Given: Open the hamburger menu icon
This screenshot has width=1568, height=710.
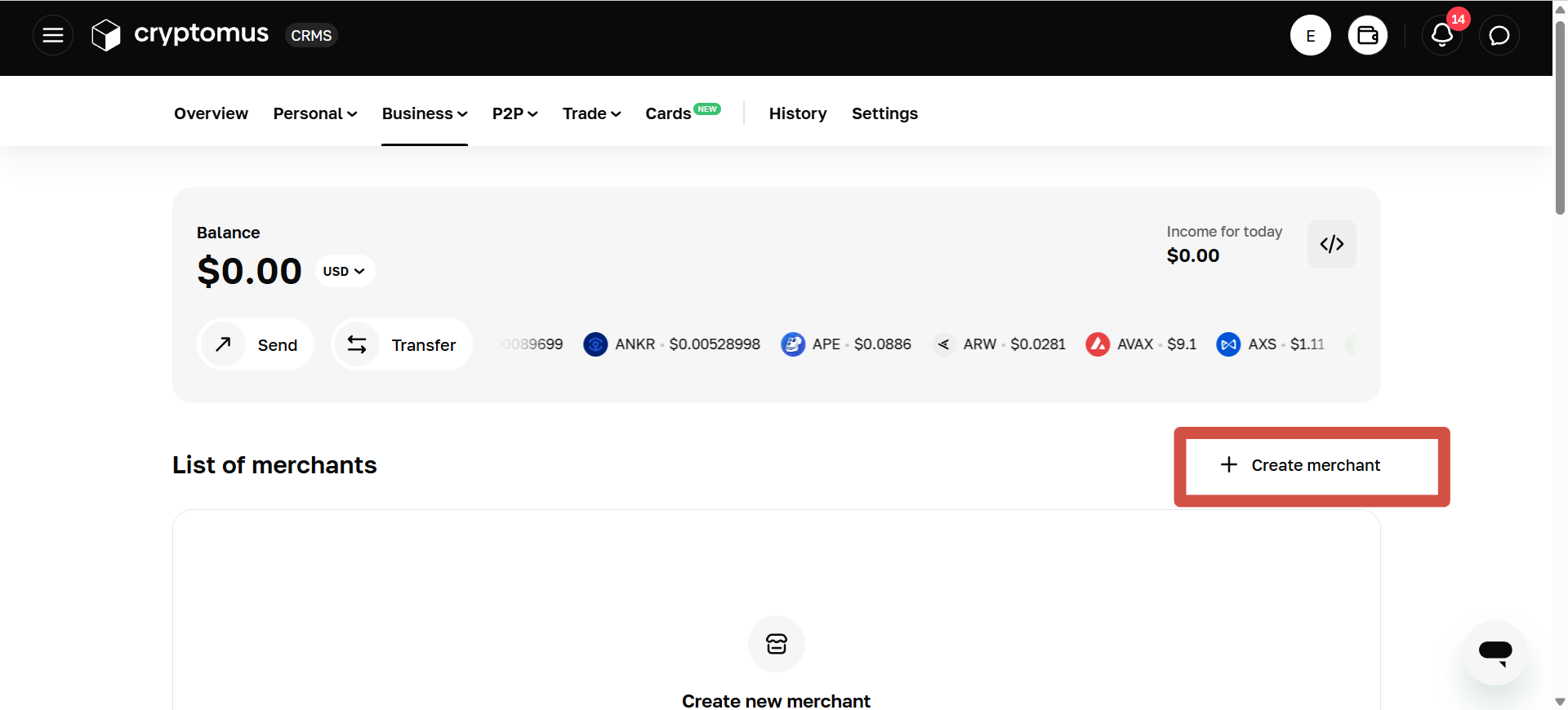Looking at the screenshot, I should click(53, 36).
